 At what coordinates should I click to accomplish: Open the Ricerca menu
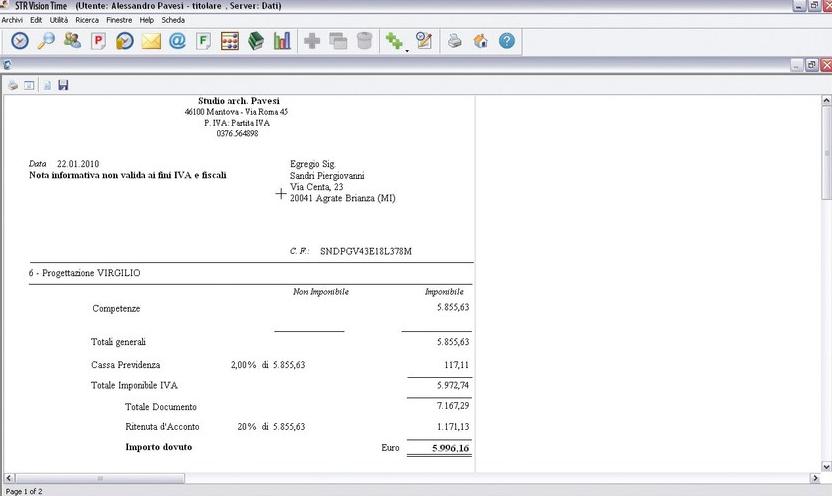pos(87,20)
